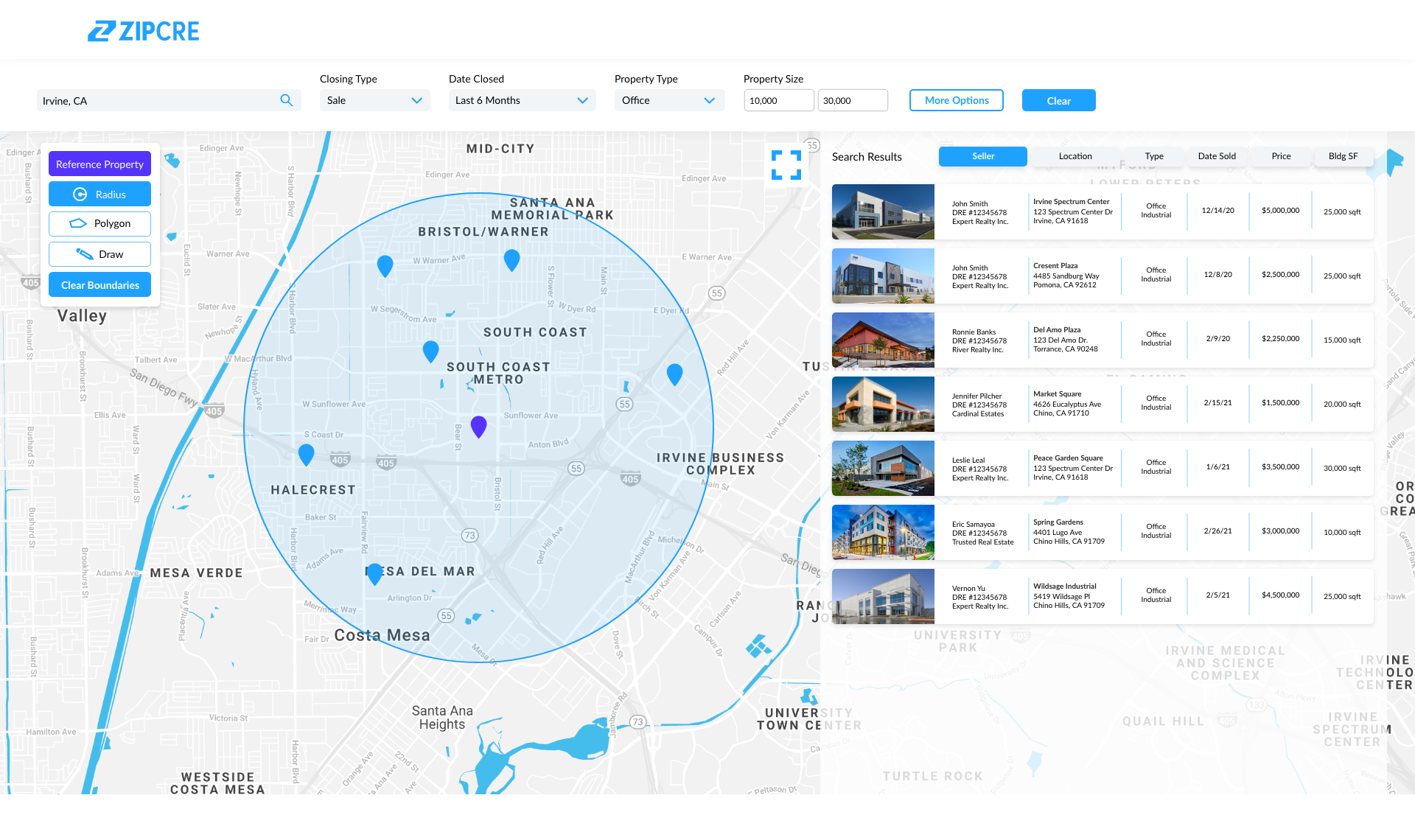1415x840 pixels.
Task: Click map pin at Mesa Del Mar
Action: [x=374, y=574]
